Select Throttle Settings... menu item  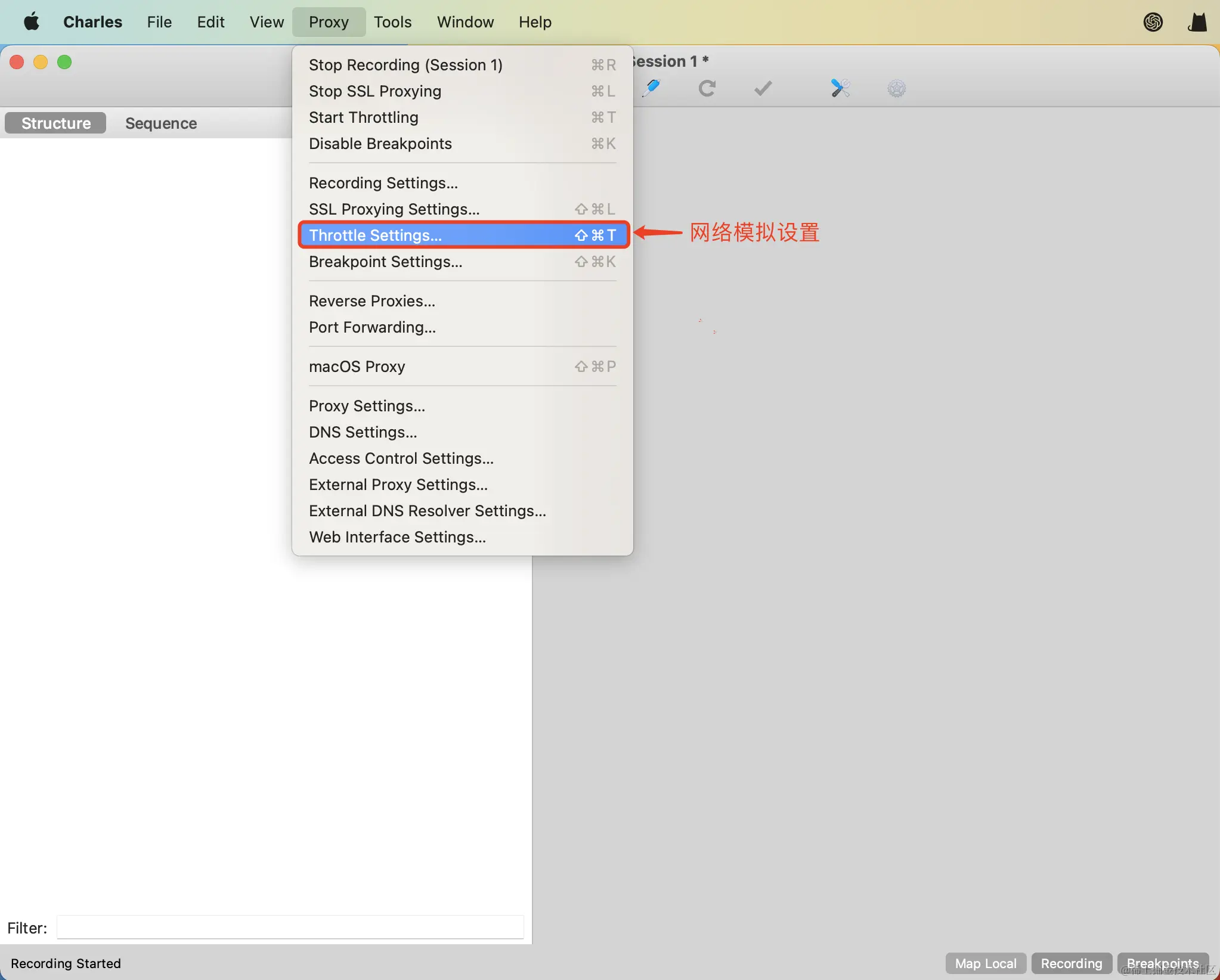point(375,235)
